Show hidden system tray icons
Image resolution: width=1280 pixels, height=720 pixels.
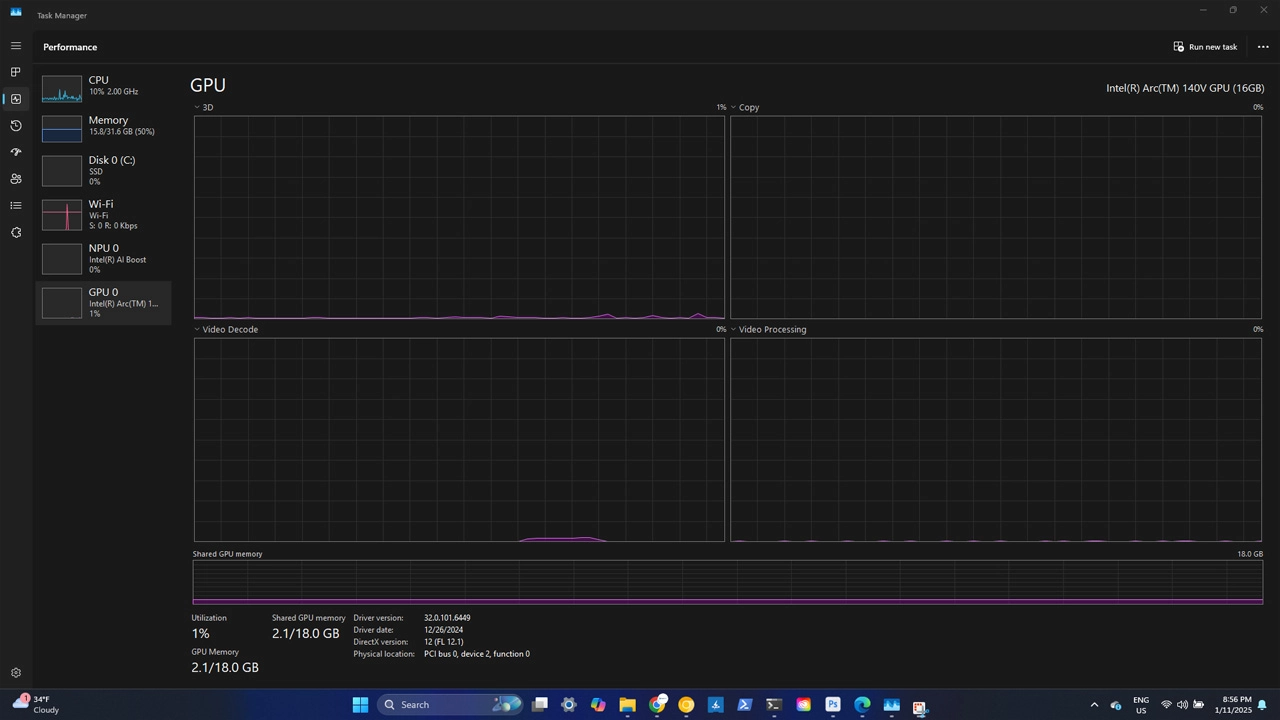tap(1094, 705)
